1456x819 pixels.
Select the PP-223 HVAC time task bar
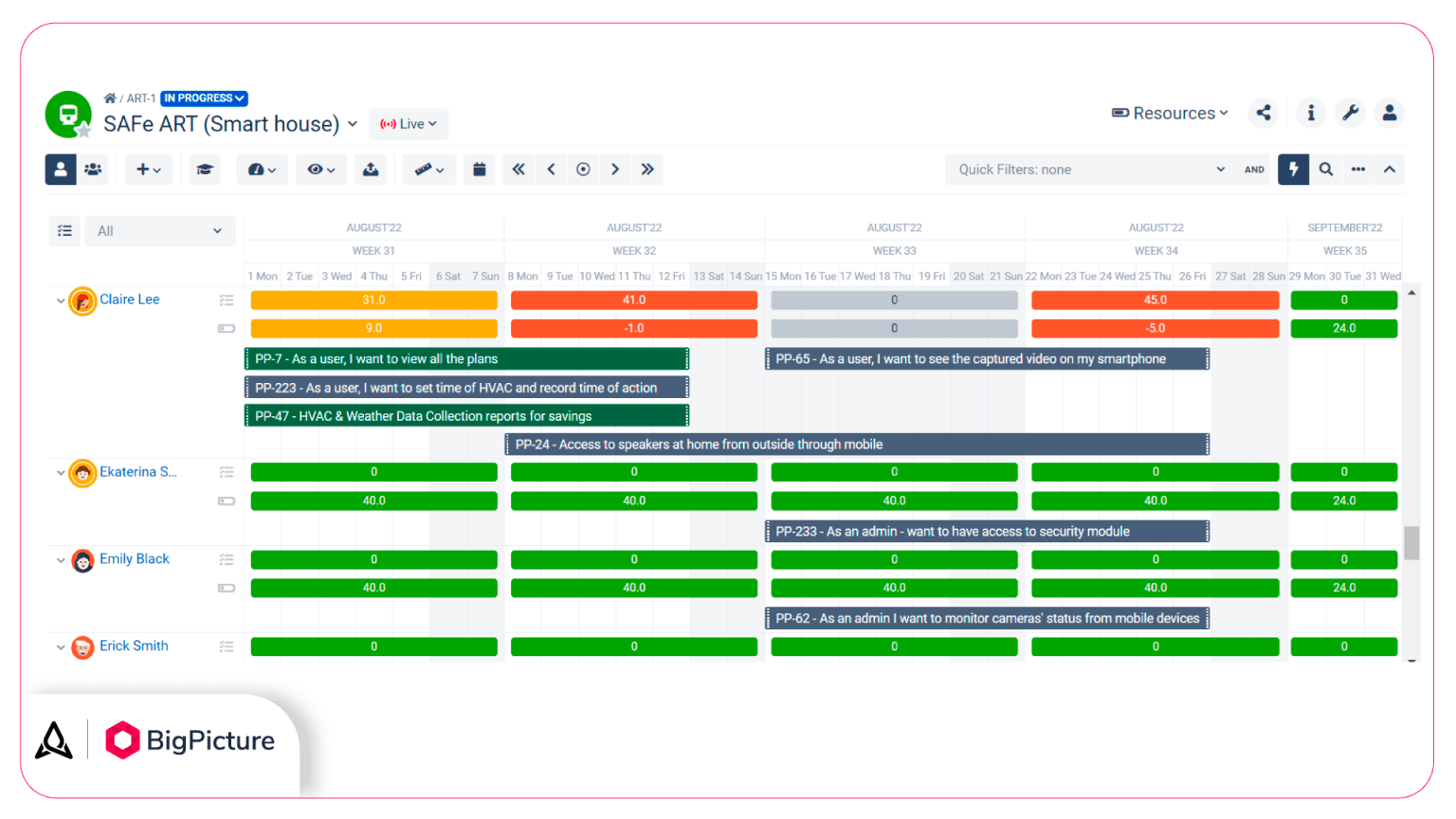click(466, 388)
